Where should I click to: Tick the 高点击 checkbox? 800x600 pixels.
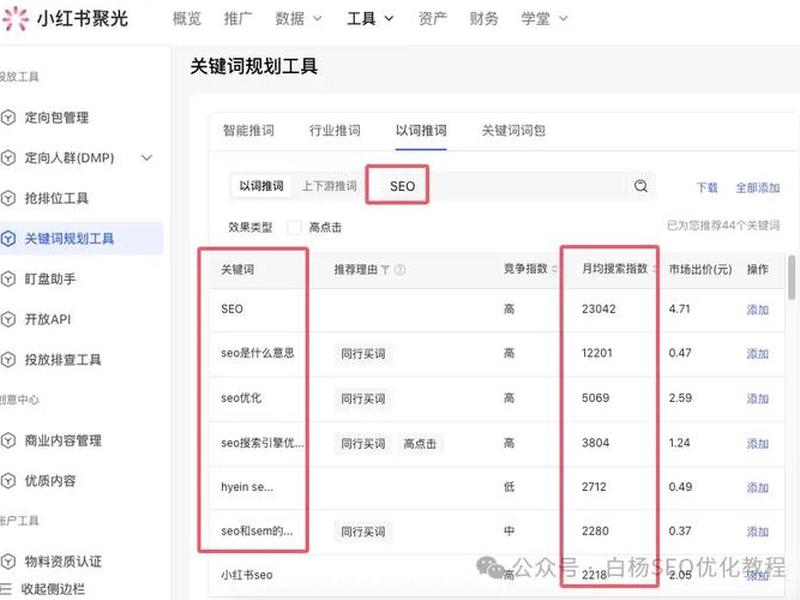pos(294,227)
